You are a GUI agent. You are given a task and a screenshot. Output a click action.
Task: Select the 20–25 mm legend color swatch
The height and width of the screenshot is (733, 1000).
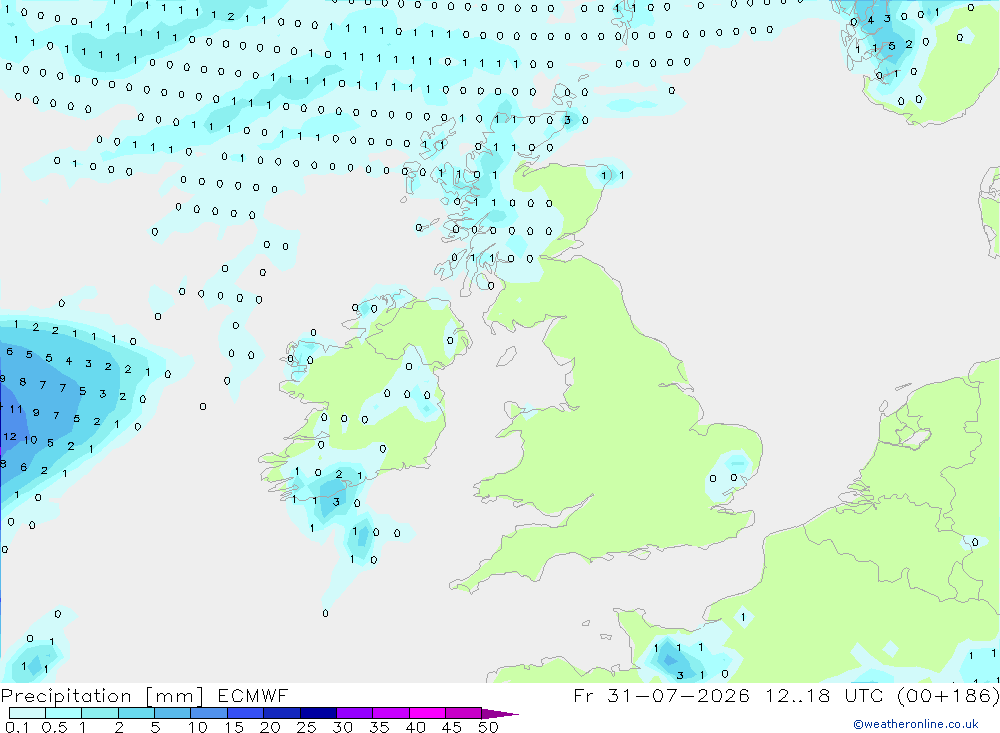pyautogui.click(x=281, y=713)
